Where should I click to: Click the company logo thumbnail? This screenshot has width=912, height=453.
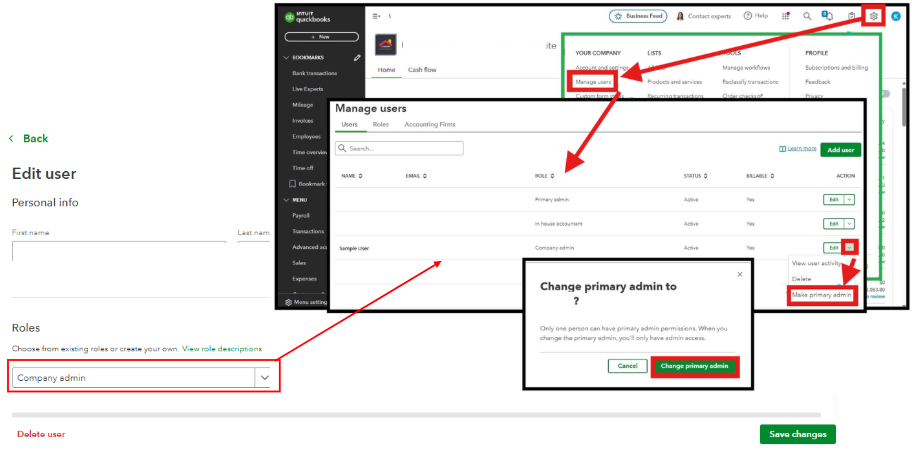point(385,45)
